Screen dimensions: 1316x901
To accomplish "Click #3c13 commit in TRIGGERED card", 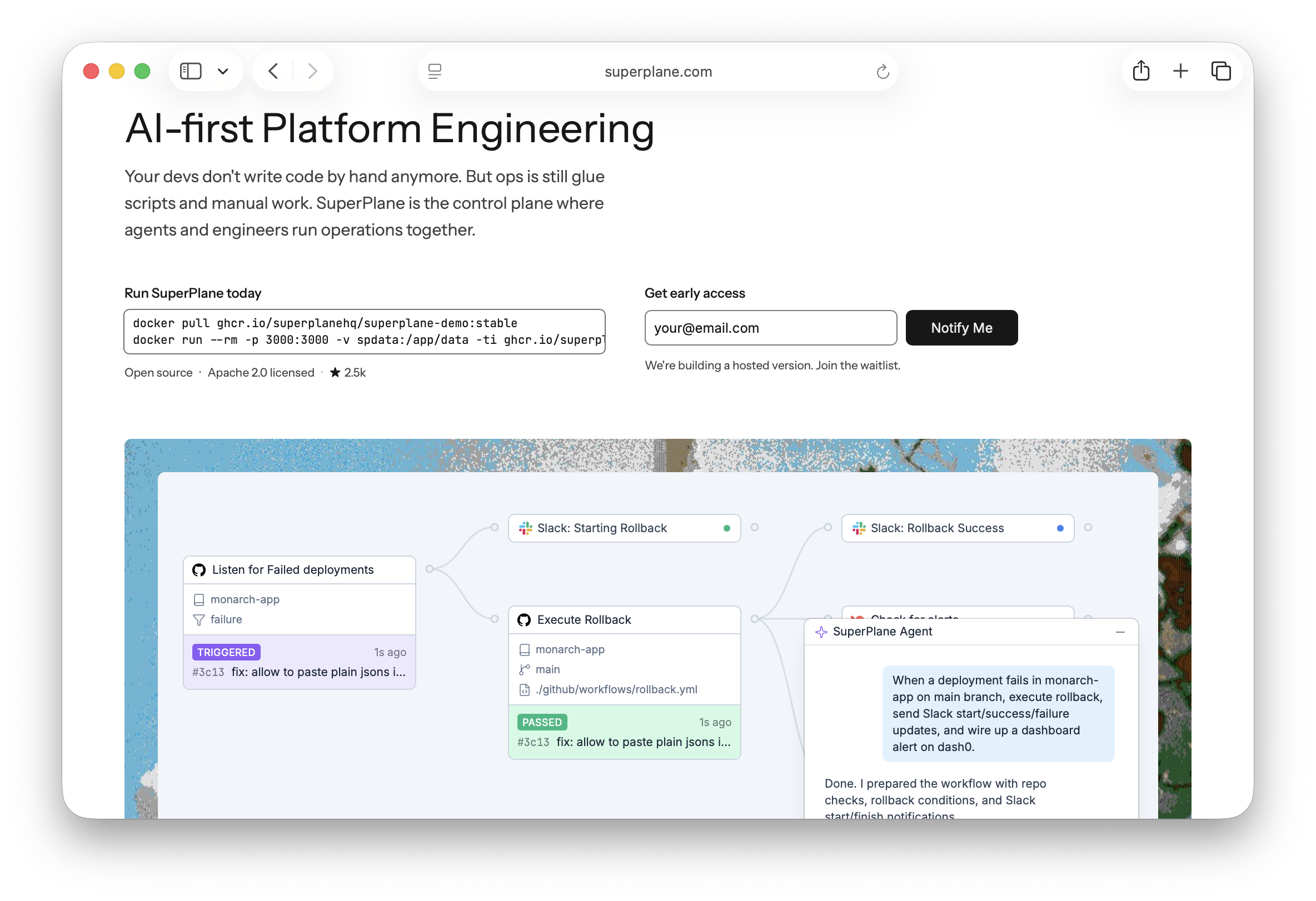I will pos(208,672).
